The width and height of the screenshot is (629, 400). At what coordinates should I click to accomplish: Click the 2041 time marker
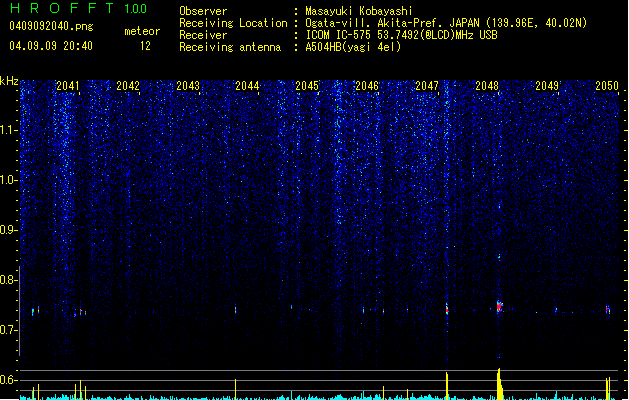point(67,86)
